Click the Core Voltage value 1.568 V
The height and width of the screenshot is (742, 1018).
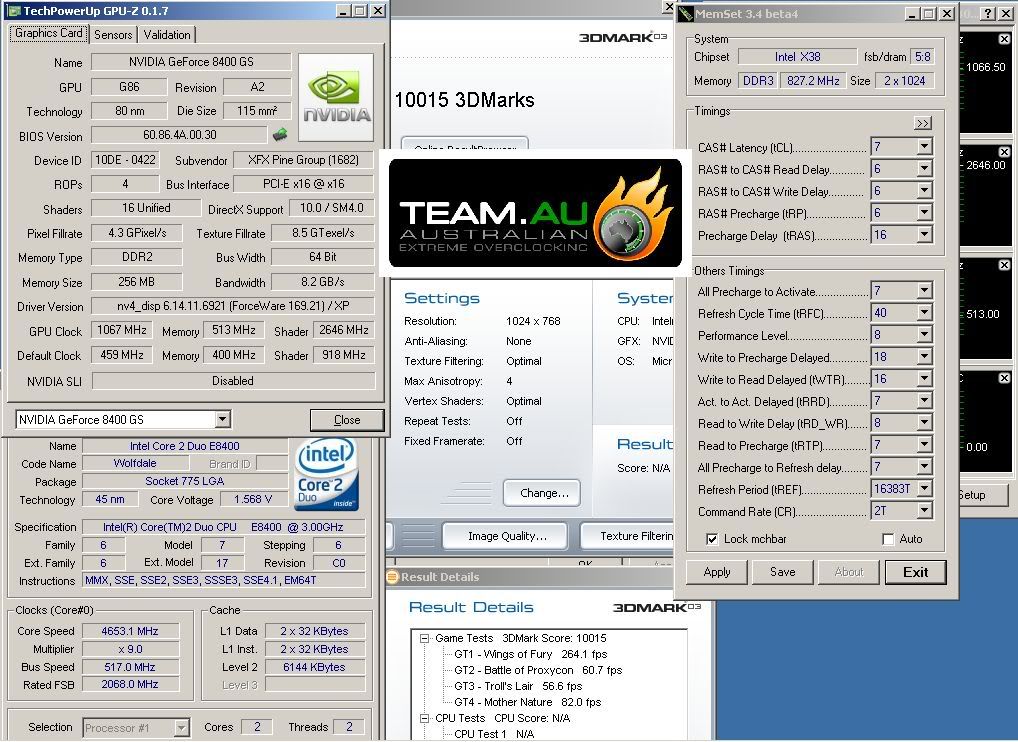pyautogui.click(x=253, y=499)
